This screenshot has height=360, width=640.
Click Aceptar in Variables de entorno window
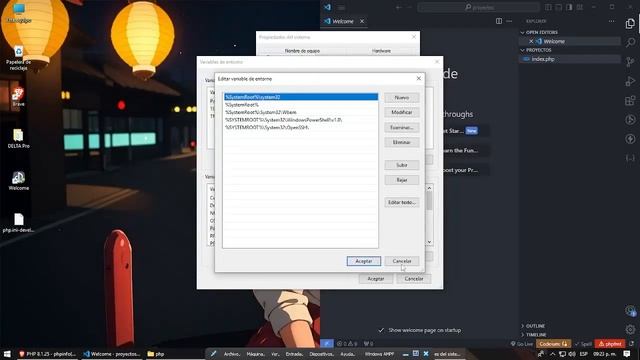pos(376,279)
